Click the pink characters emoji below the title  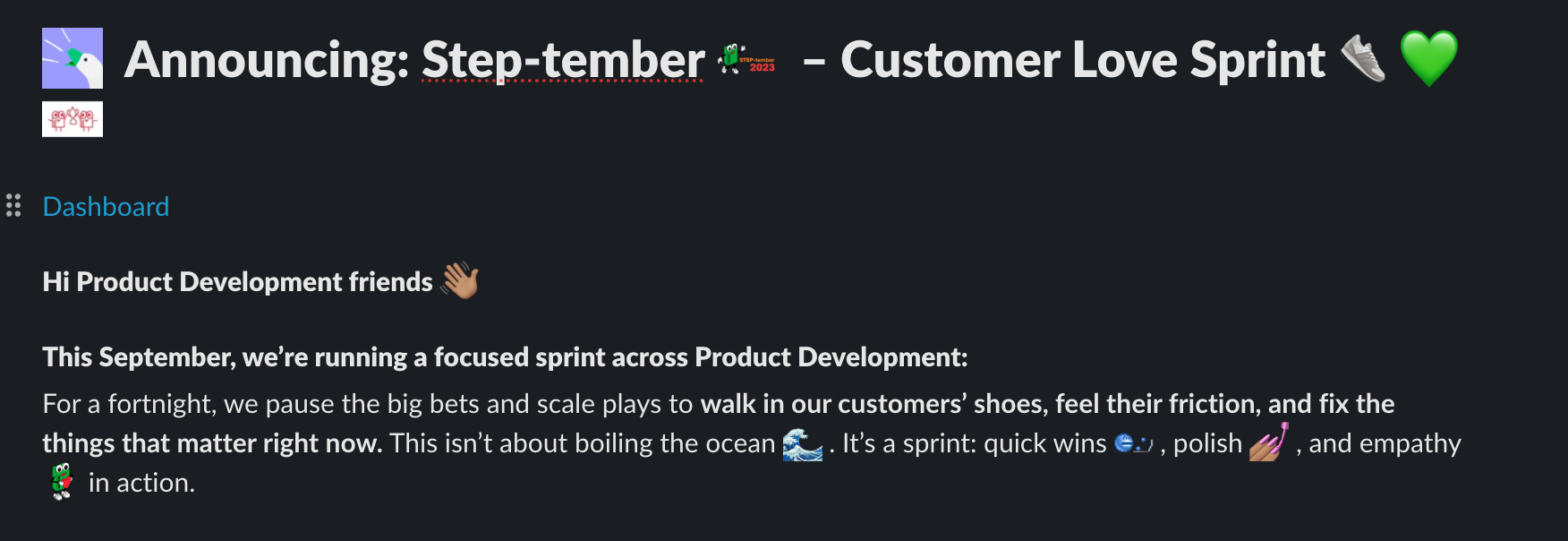(x=72, y=119)
